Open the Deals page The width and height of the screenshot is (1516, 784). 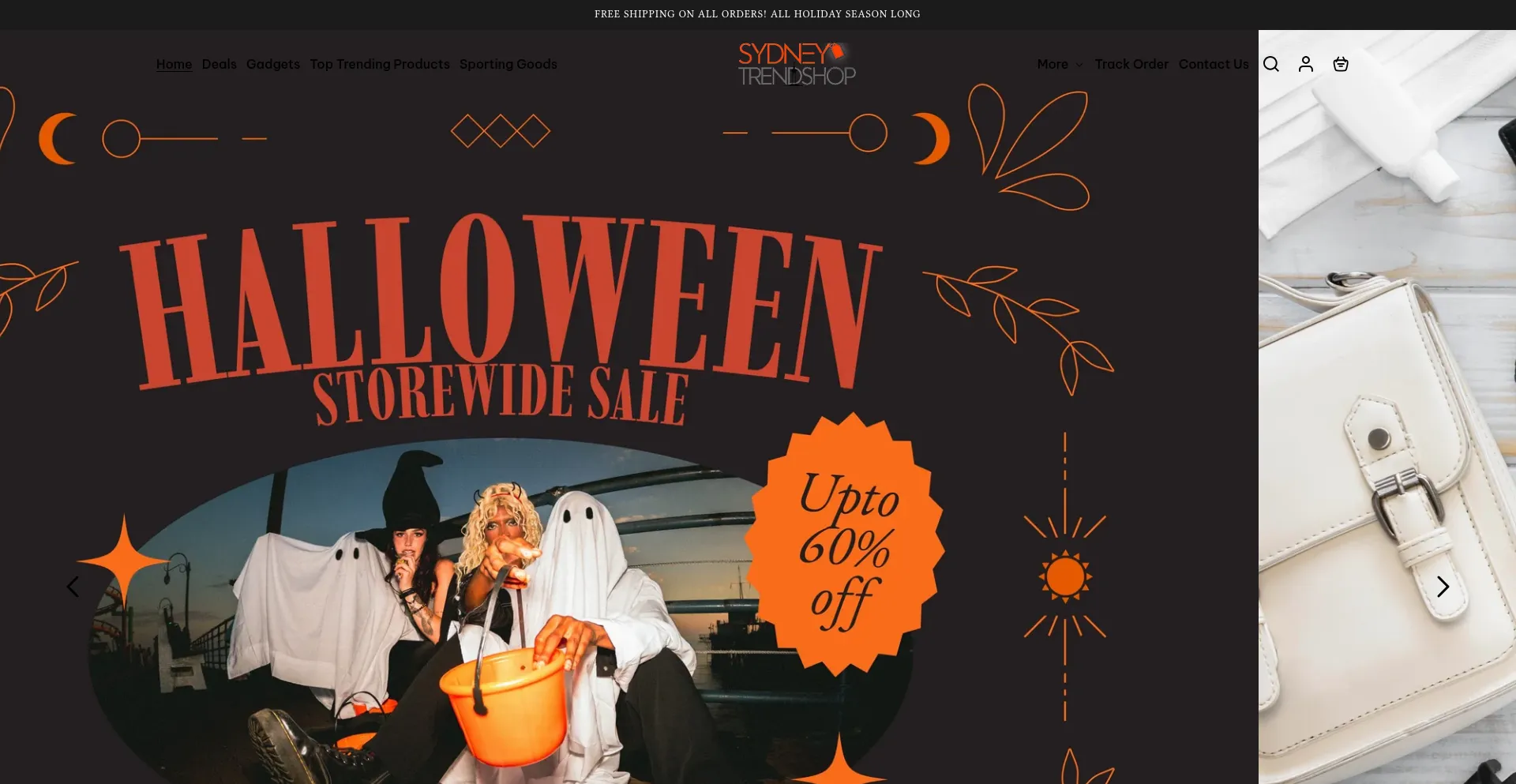(x=219, y=64)
